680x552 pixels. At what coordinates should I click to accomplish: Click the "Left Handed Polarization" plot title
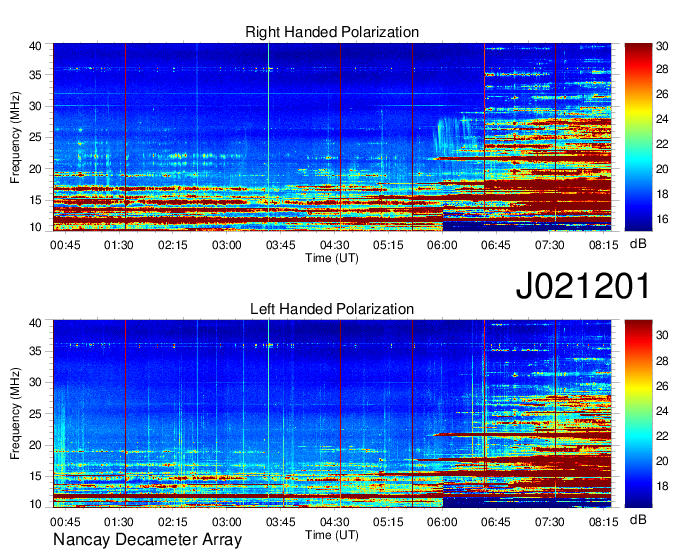click(x=332, y=309)
